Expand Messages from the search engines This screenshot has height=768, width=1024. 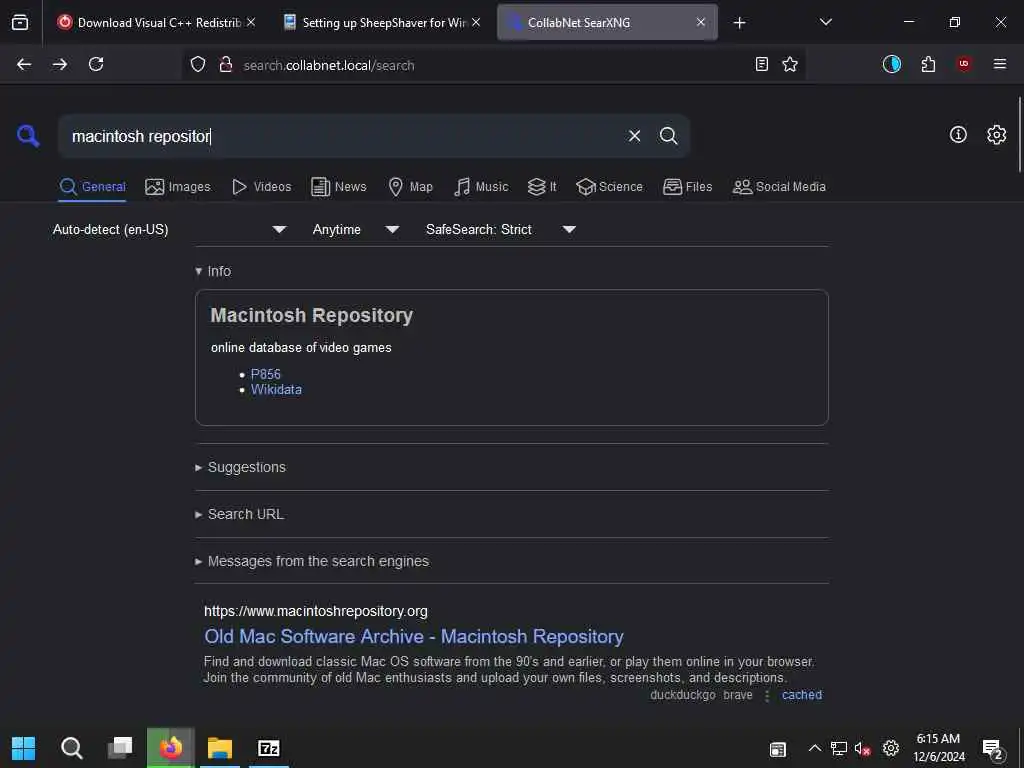[x=312, y=561]
